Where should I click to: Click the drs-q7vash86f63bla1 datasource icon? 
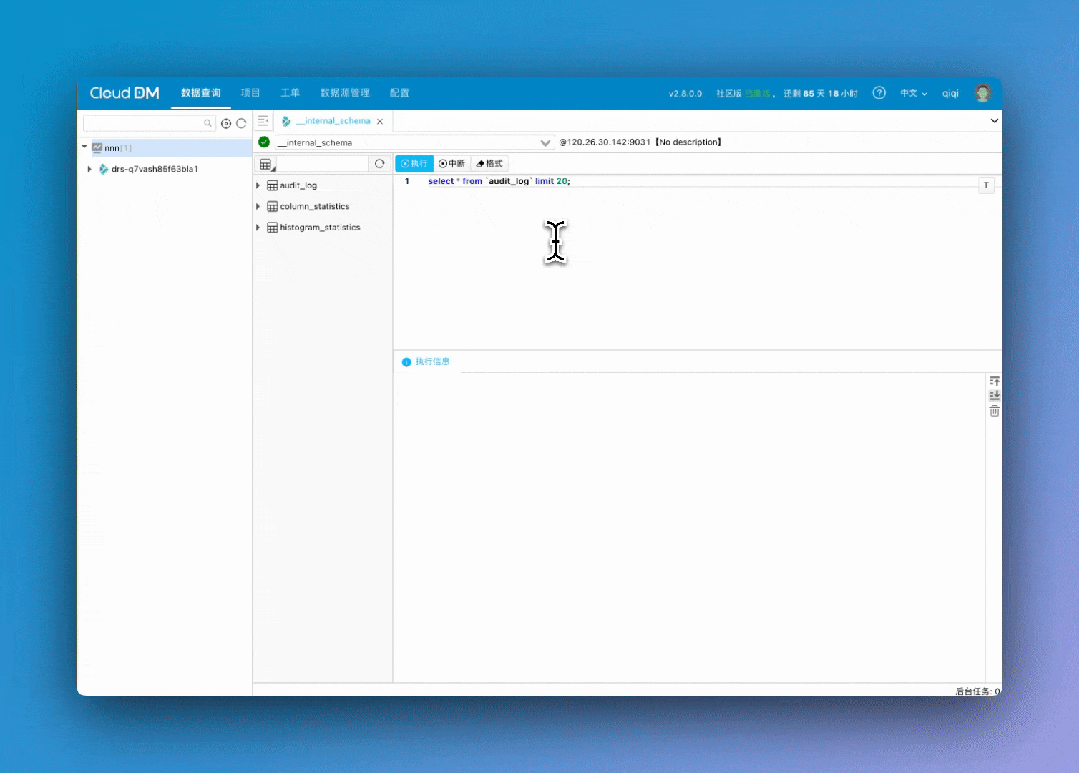pyautogui.click(x=103, y=169)
